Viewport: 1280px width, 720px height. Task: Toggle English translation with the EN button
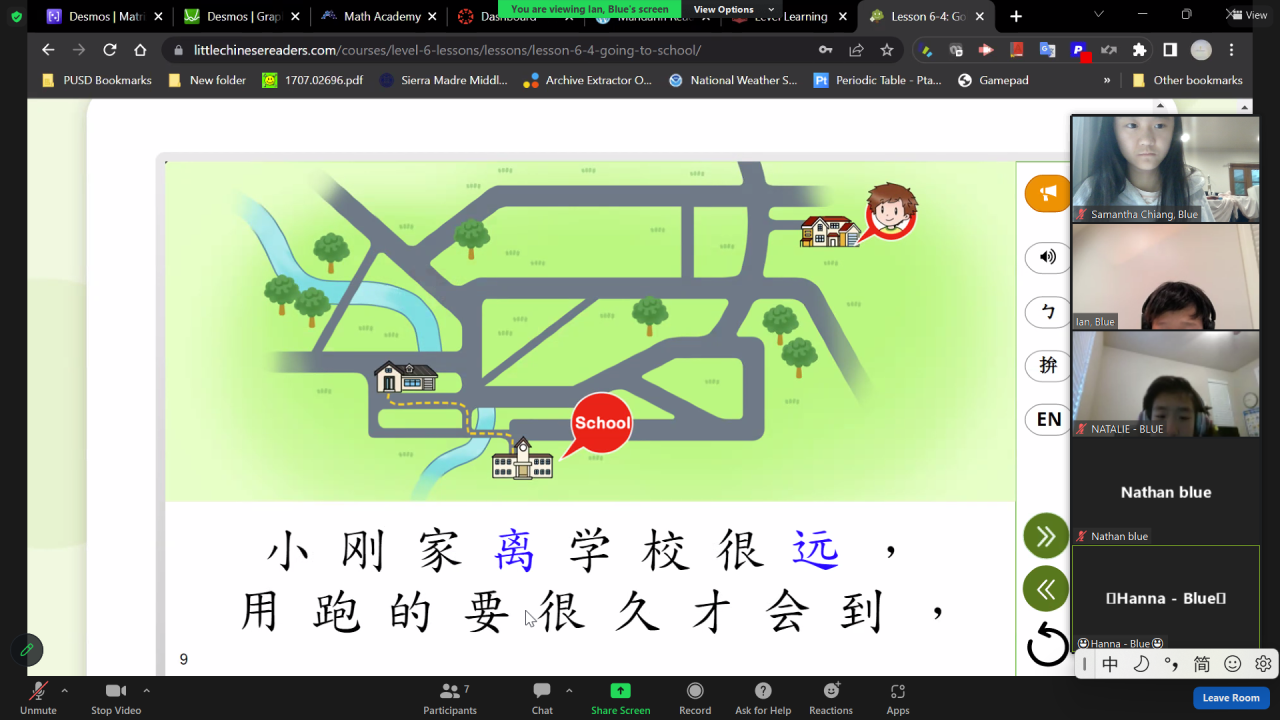pos(1047,420)
